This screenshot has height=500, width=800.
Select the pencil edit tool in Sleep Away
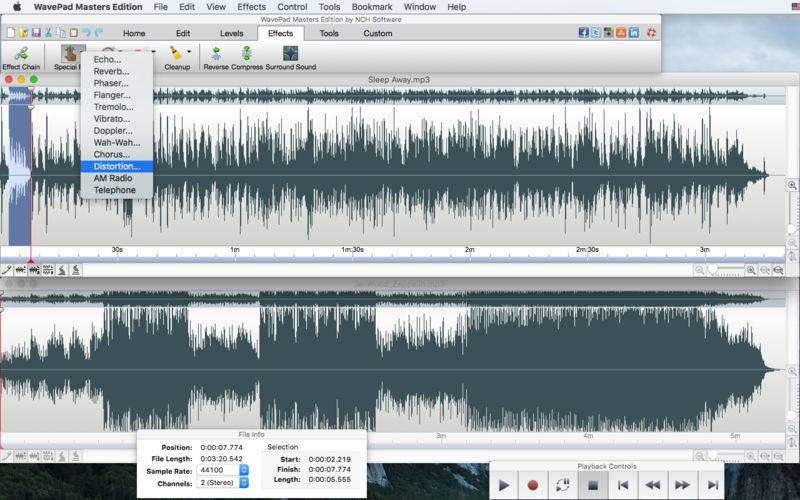tap(7, 270)
